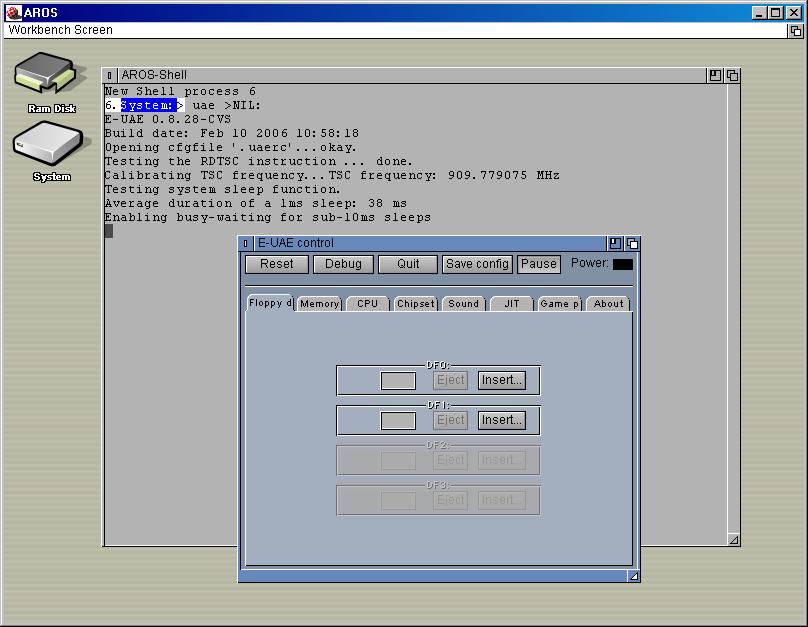Maximize the AROS host window
Viewport: 808px width, 627px height.
(x=775, y=13)
